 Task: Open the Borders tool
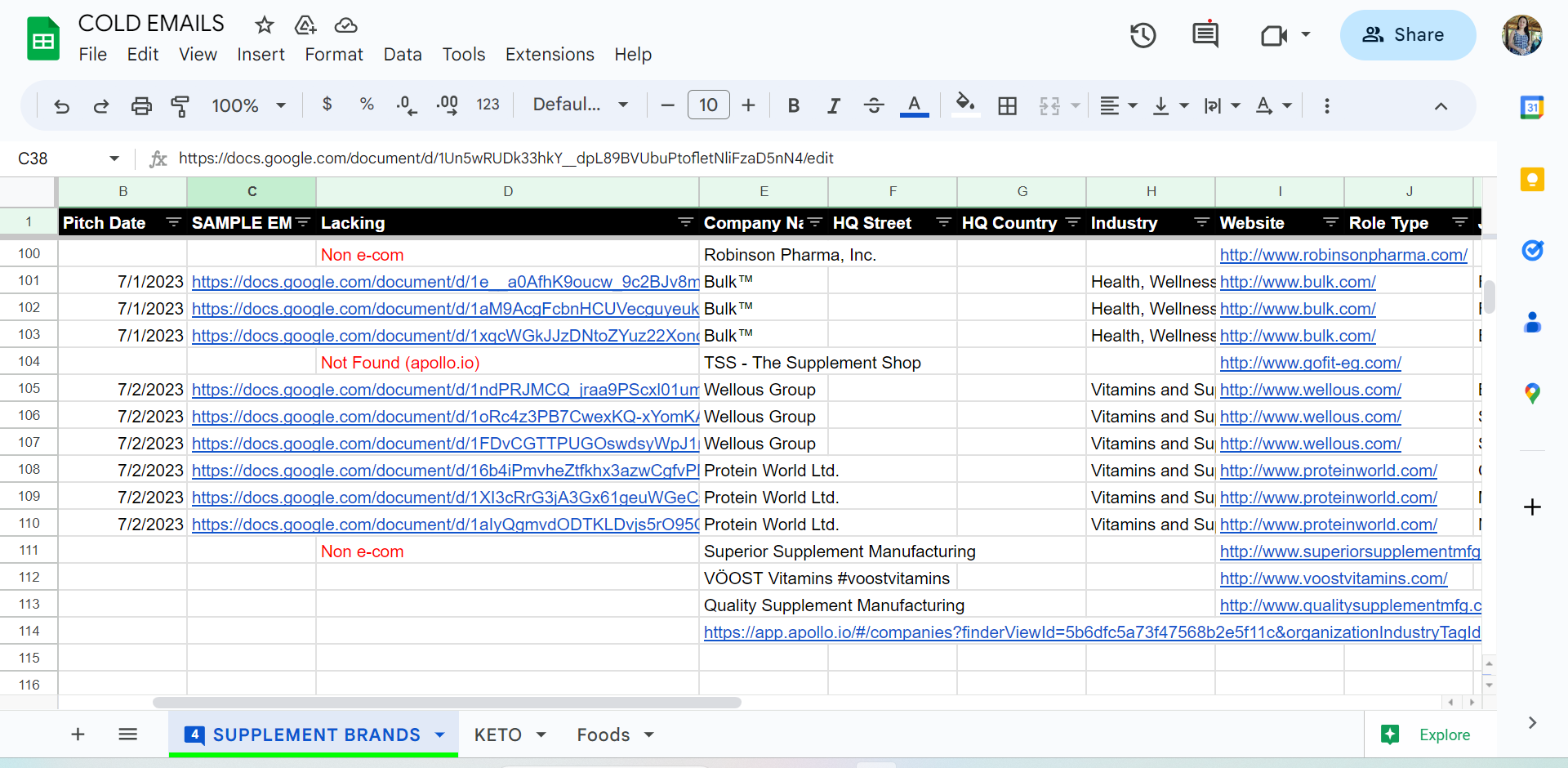1008,105
